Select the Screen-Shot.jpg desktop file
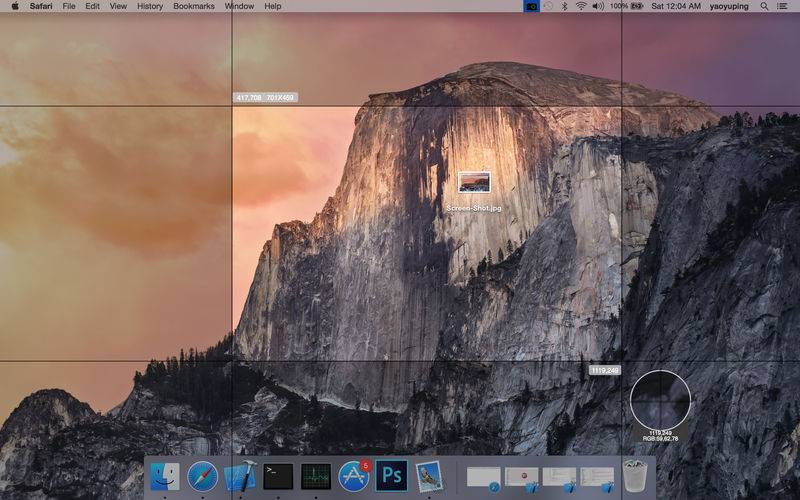The height and width of the screenshot is (500, 800). pyautogui.click(x=474, y=182)
